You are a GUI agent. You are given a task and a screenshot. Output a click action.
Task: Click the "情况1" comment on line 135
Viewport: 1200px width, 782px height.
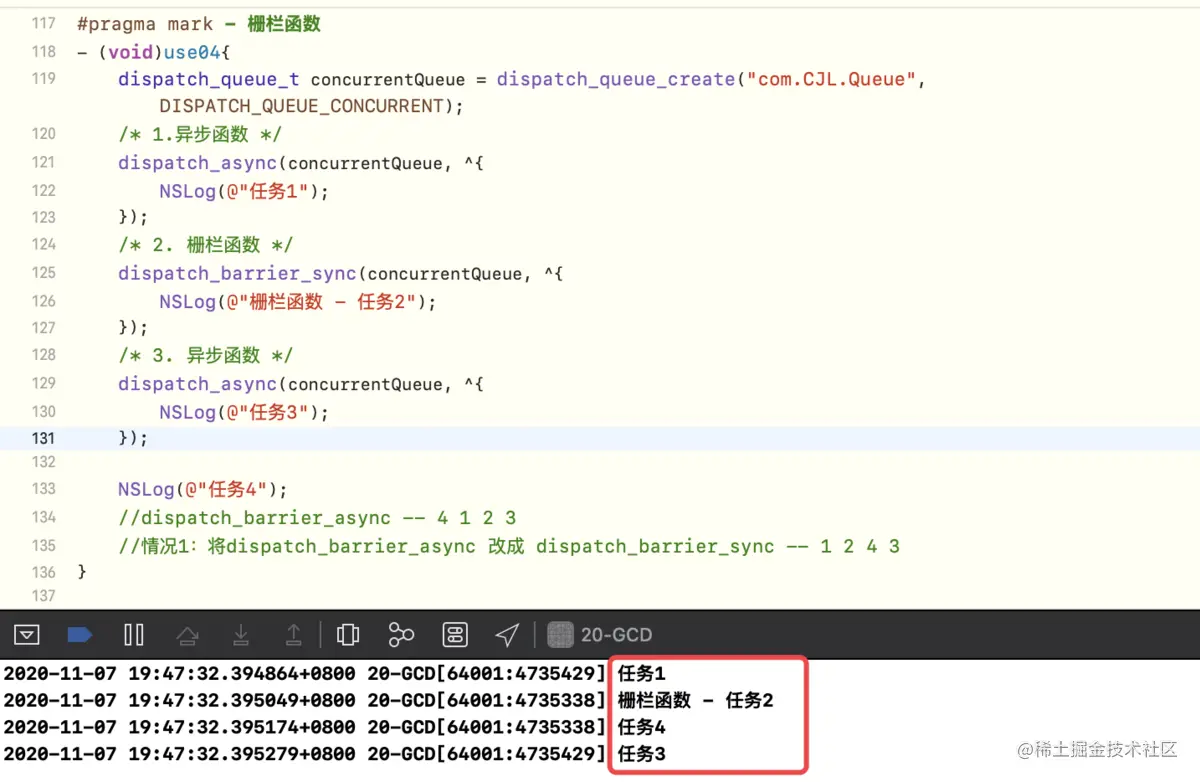click(509, 546)
